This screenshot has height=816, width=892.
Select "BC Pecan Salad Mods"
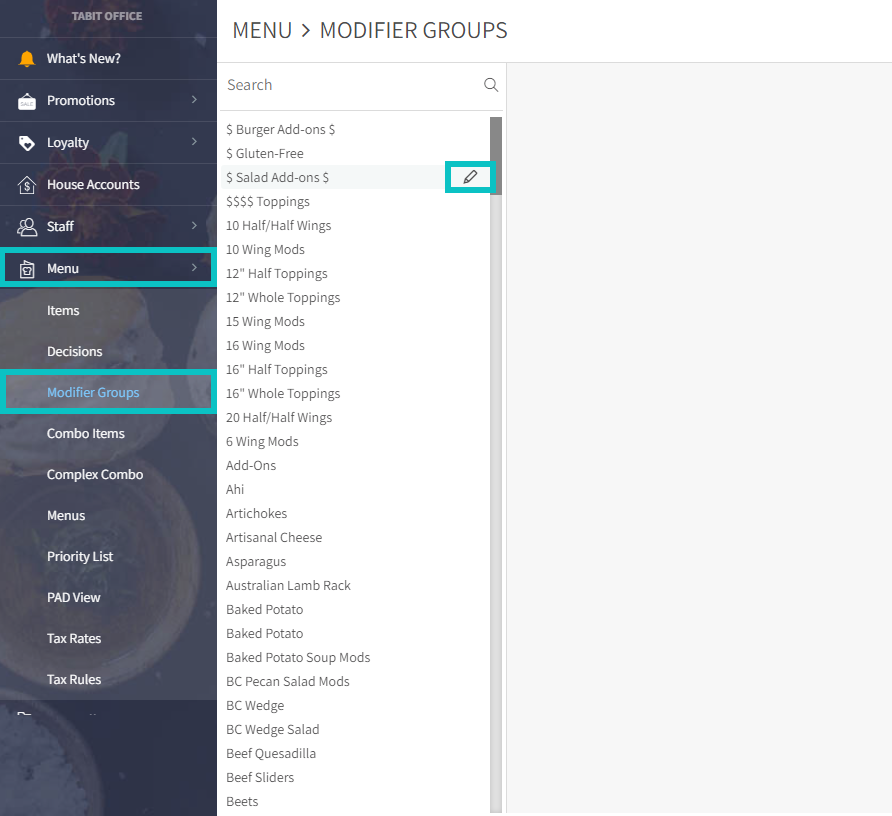coord(288,682)
